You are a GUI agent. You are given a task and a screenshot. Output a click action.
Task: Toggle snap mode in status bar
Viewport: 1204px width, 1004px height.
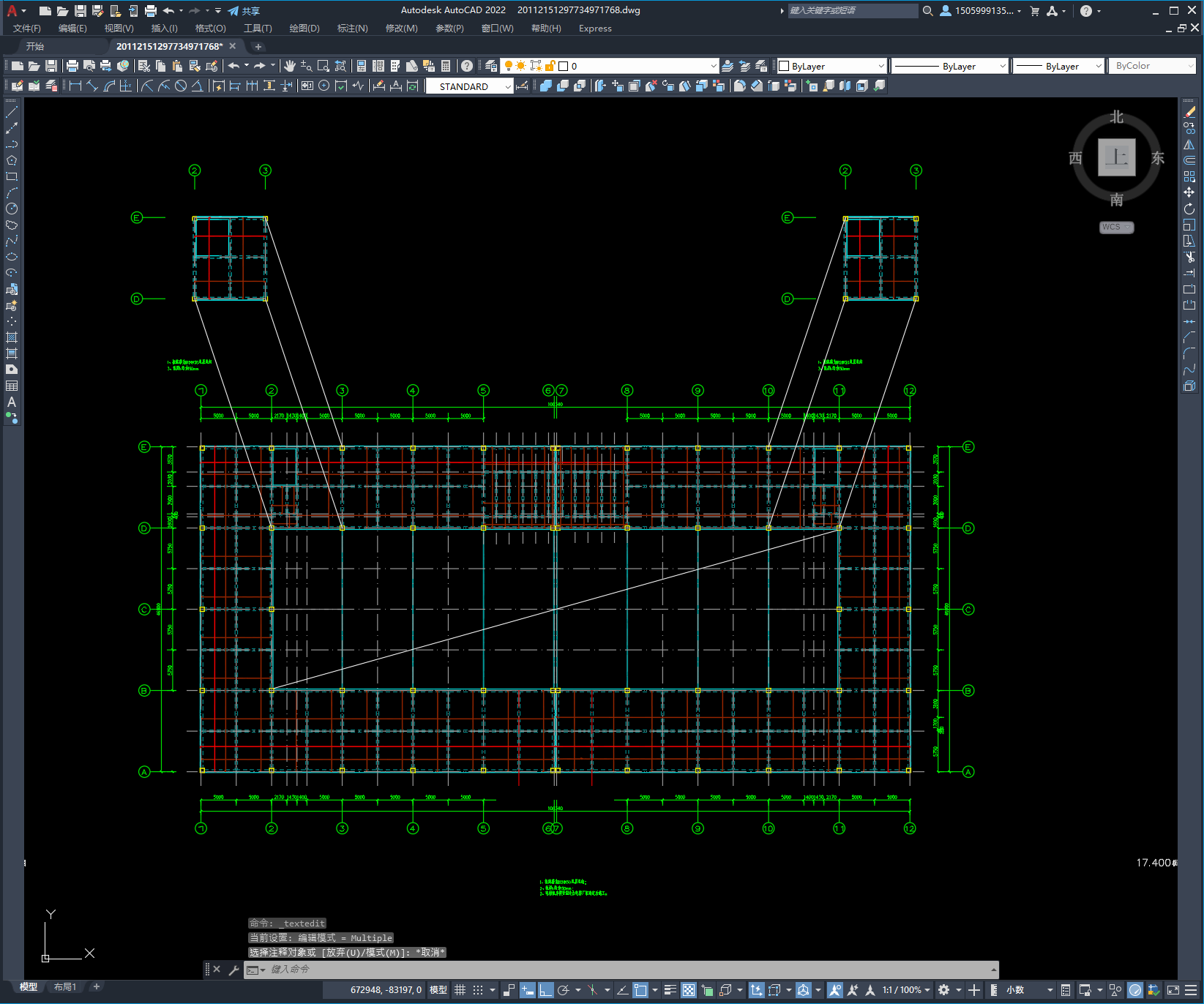478,990
